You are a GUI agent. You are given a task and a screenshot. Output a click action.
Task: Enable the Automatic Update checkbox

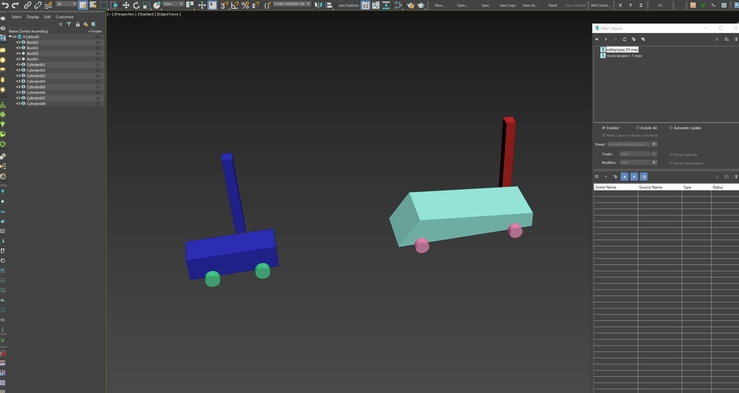point(671,128)
